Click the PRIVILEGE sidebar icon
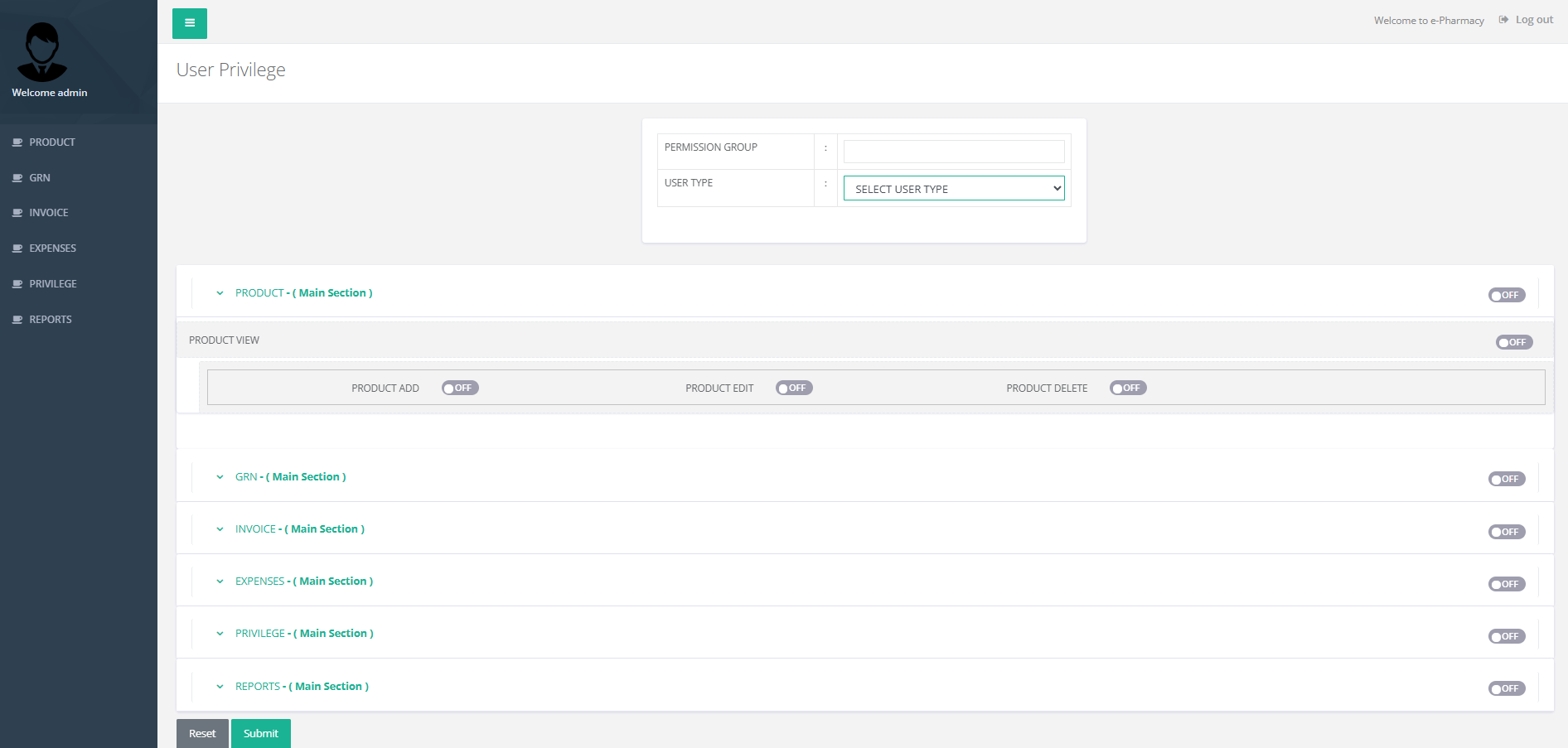This screenshot has width=1568, height=748. click(17, 283)
